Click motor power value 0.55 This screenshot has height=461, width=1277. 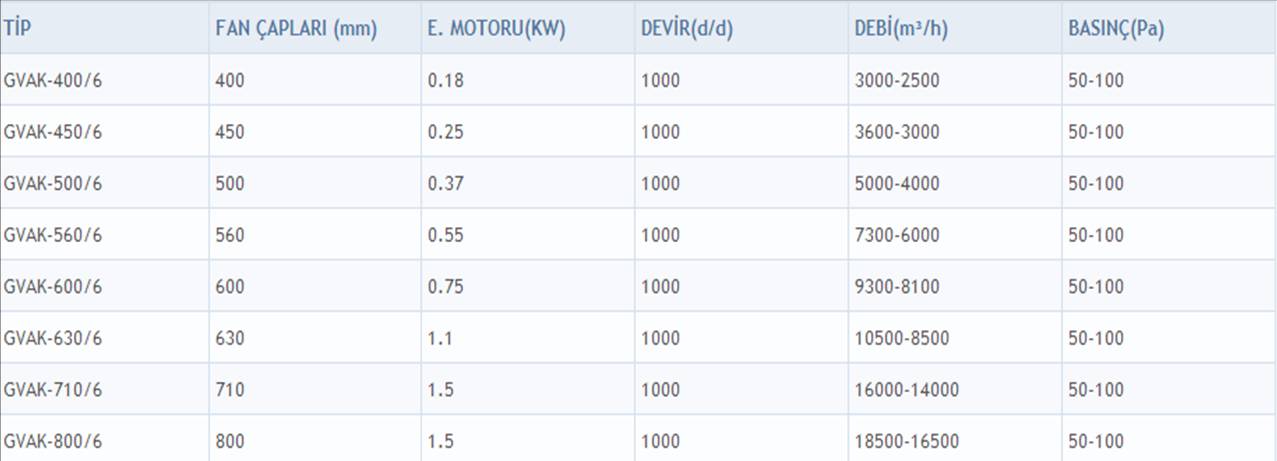click(444, 235)
